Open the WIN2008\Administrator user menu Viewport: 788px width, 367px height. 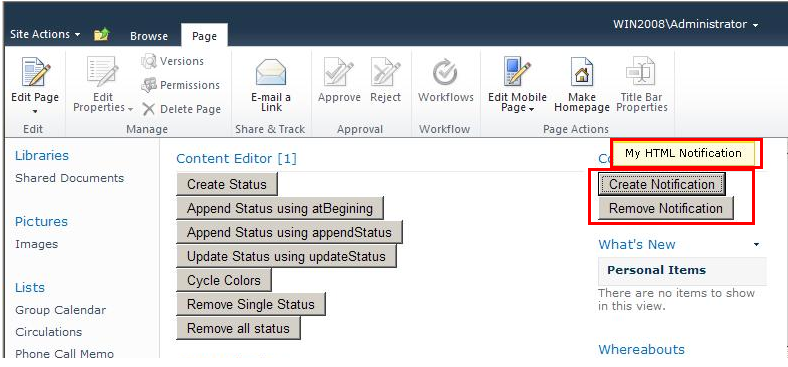tap(685, 25)
